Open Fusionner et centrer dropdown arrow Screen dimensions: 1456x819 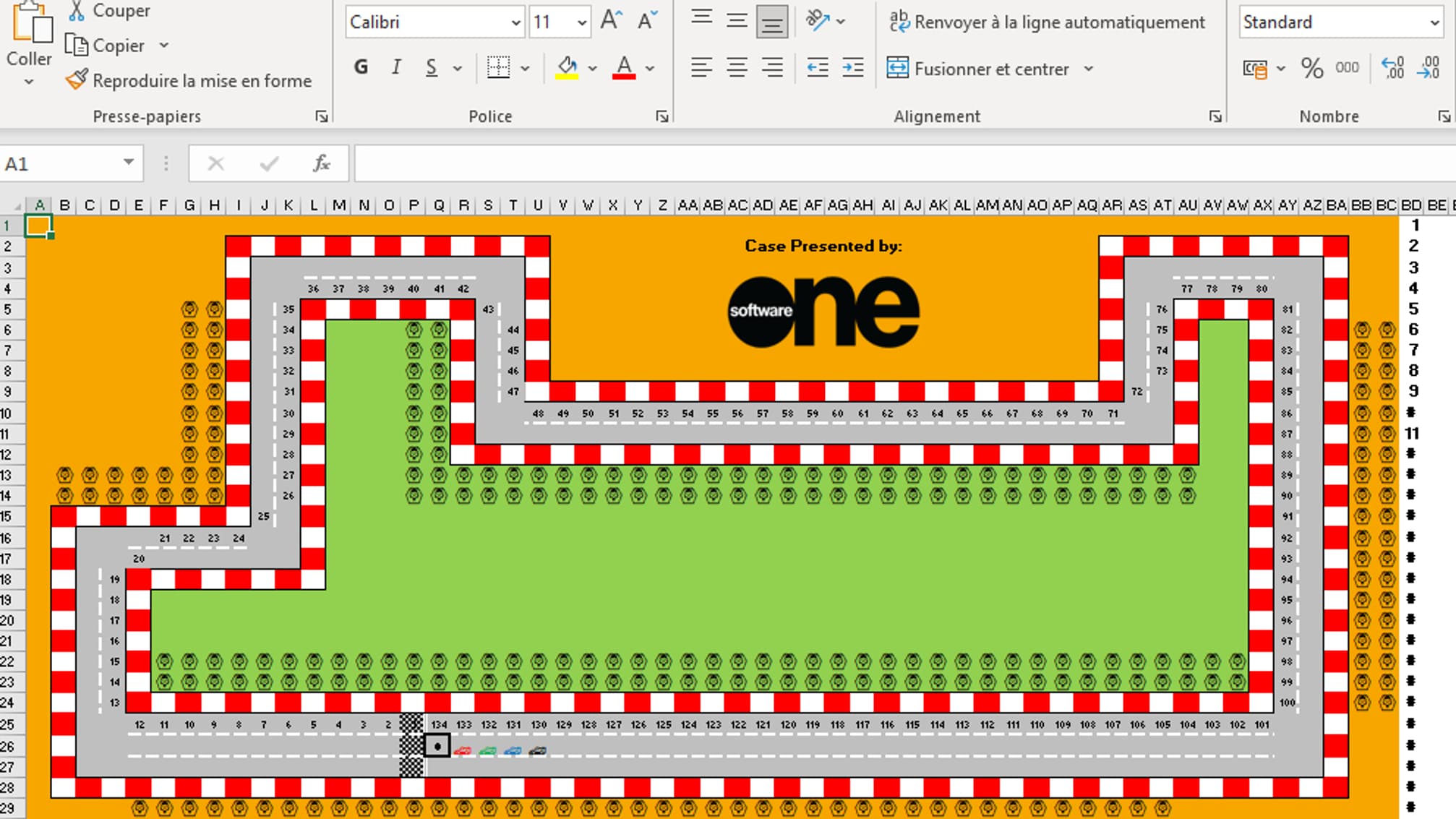[1089, 69]
